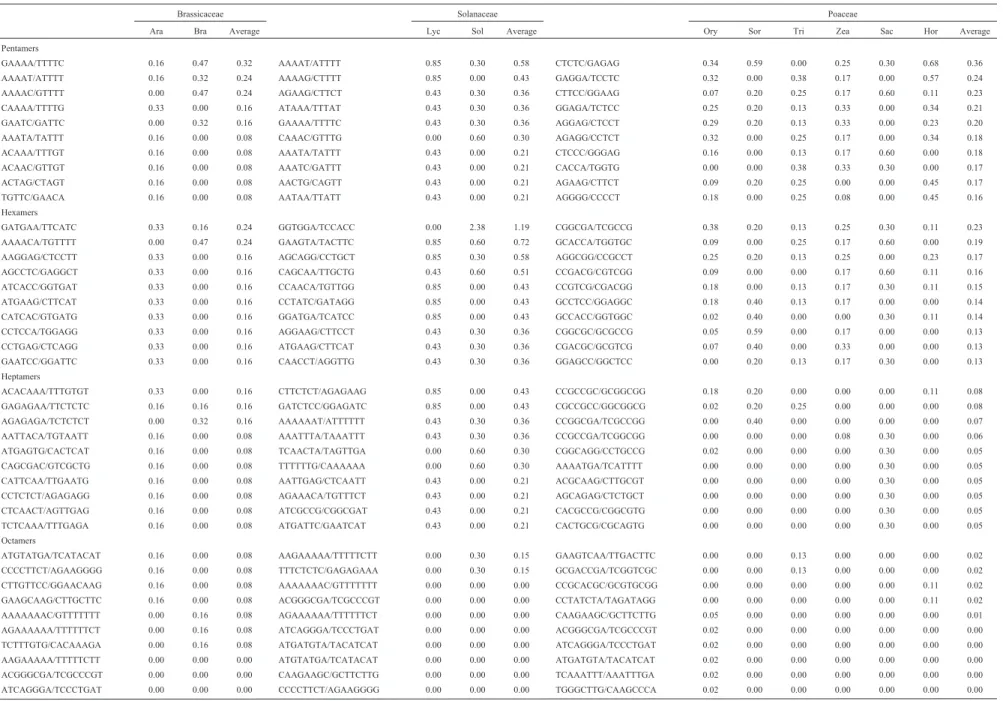Click the Average header under Poaceae
The height and width of the screenshot is (701, 1003).
[x=975, y=31]
